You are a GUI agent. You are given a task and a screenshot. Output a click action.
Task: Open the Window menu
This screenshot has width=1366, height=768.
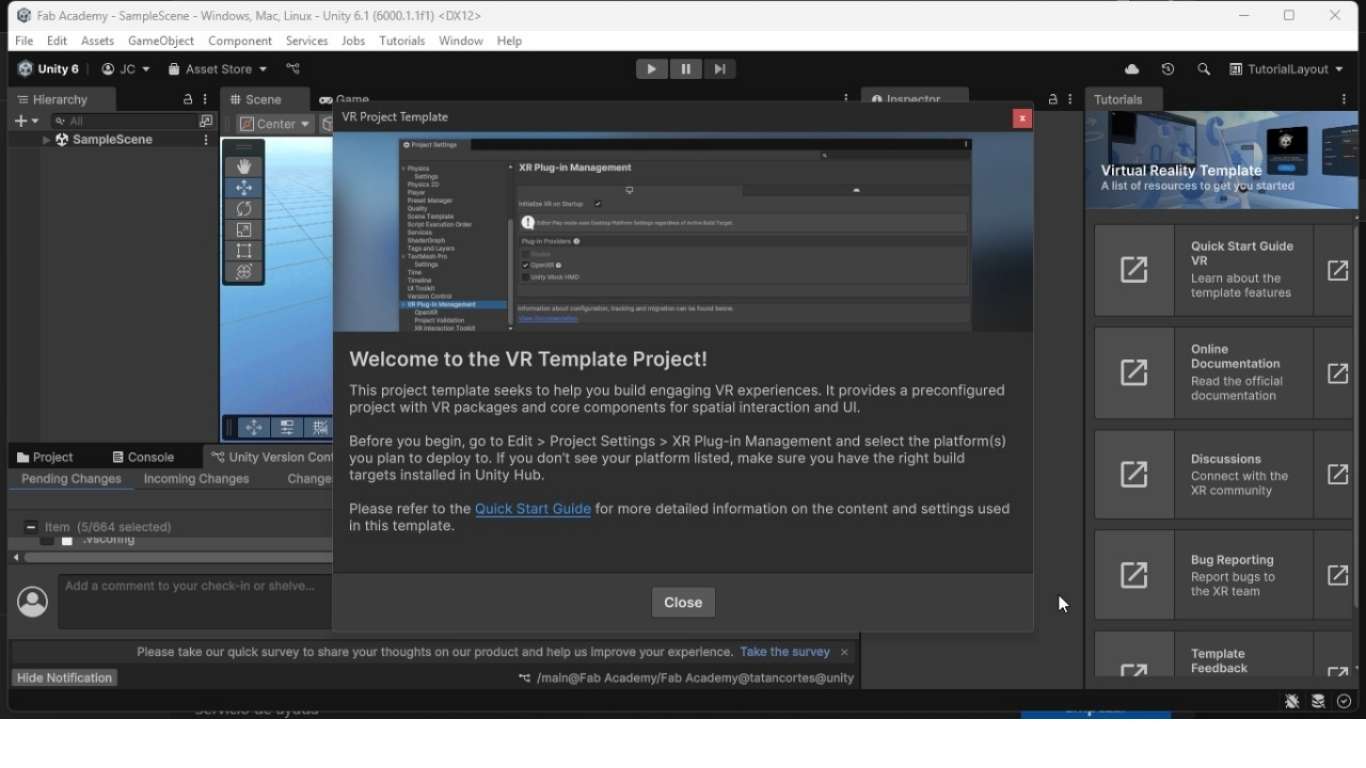461,41
